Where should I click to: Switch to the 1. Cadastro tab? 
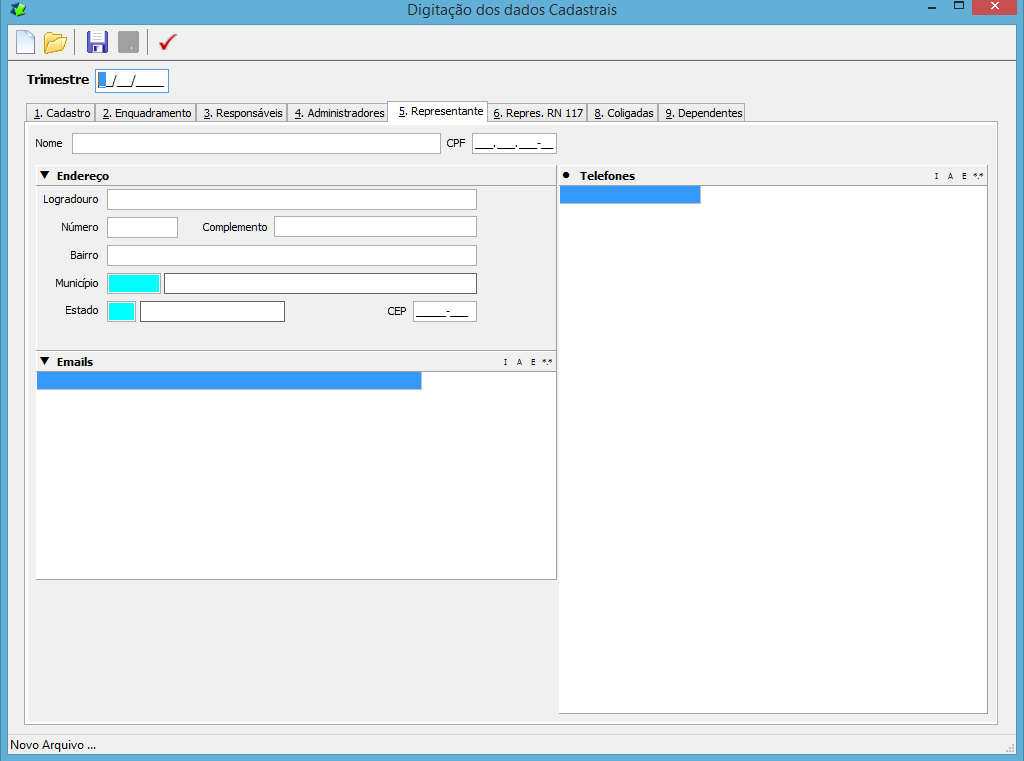tap(61, 113)
